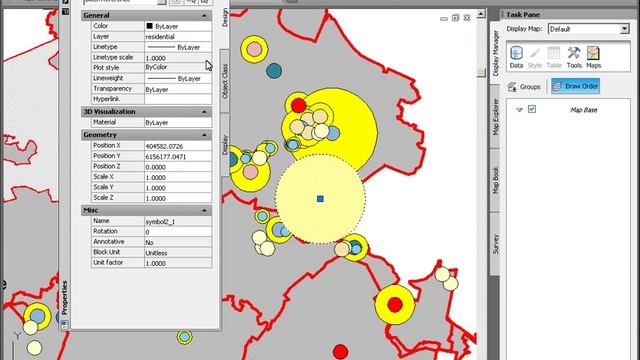Toggle the Map Base layer checkbox
Image resolution: width=640 pixels, height=360 pixels.
531,109
